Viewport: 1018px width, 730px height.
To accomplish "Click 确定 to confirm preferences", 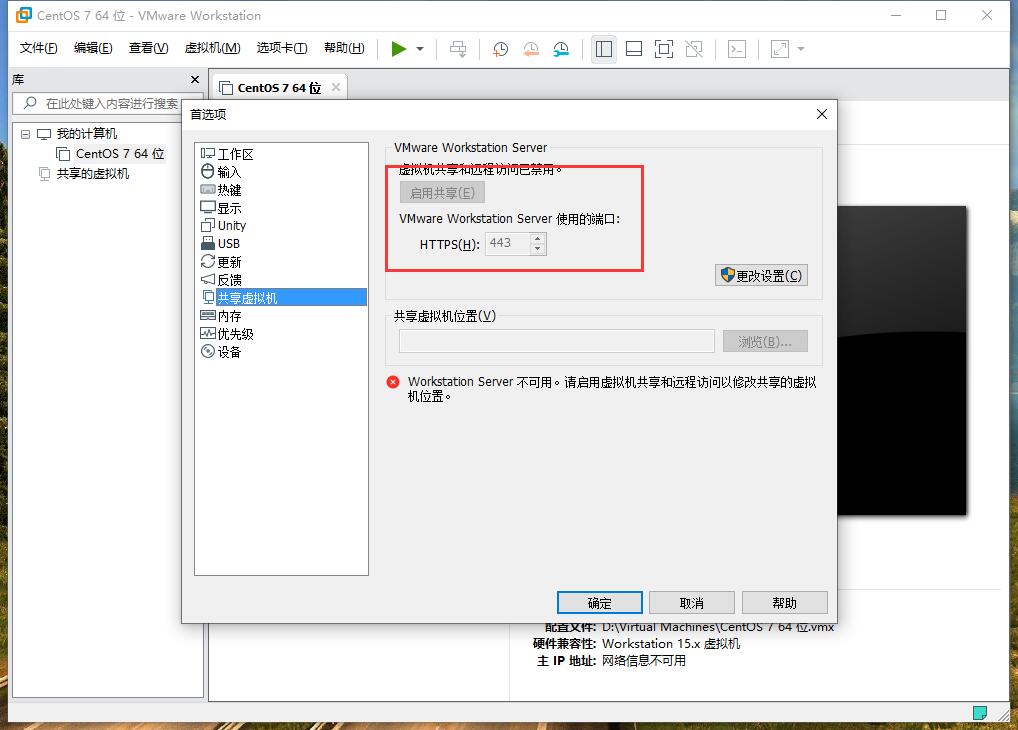I will click(600, 603).
